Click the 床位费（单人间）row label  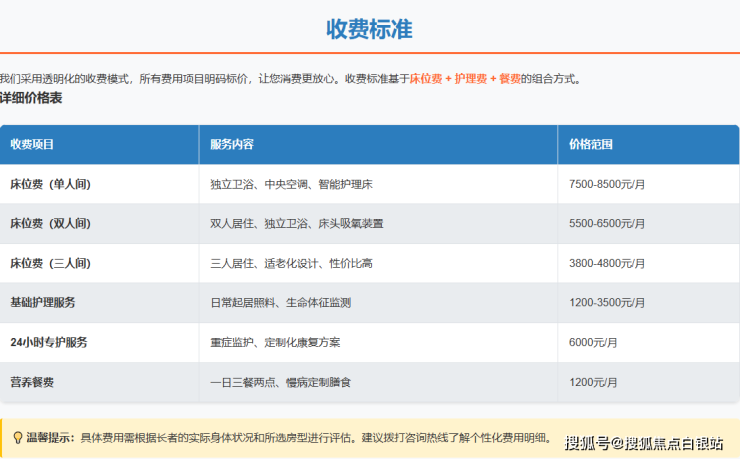point(50,184)
